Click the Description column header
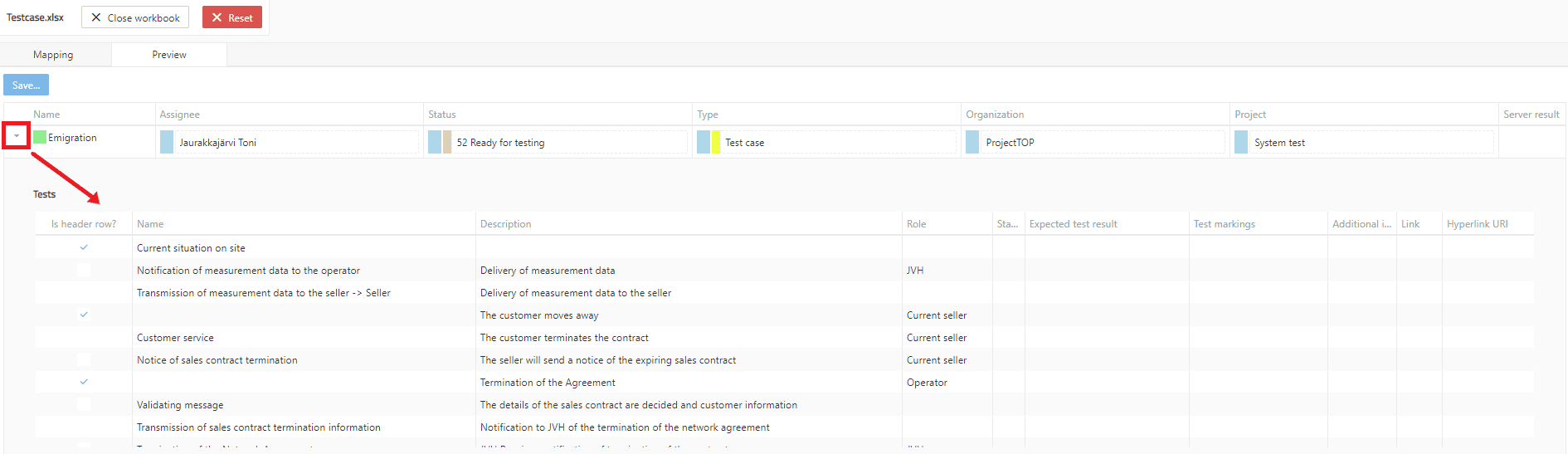The width and height of the screenshot is (1568, 454). 689,224
